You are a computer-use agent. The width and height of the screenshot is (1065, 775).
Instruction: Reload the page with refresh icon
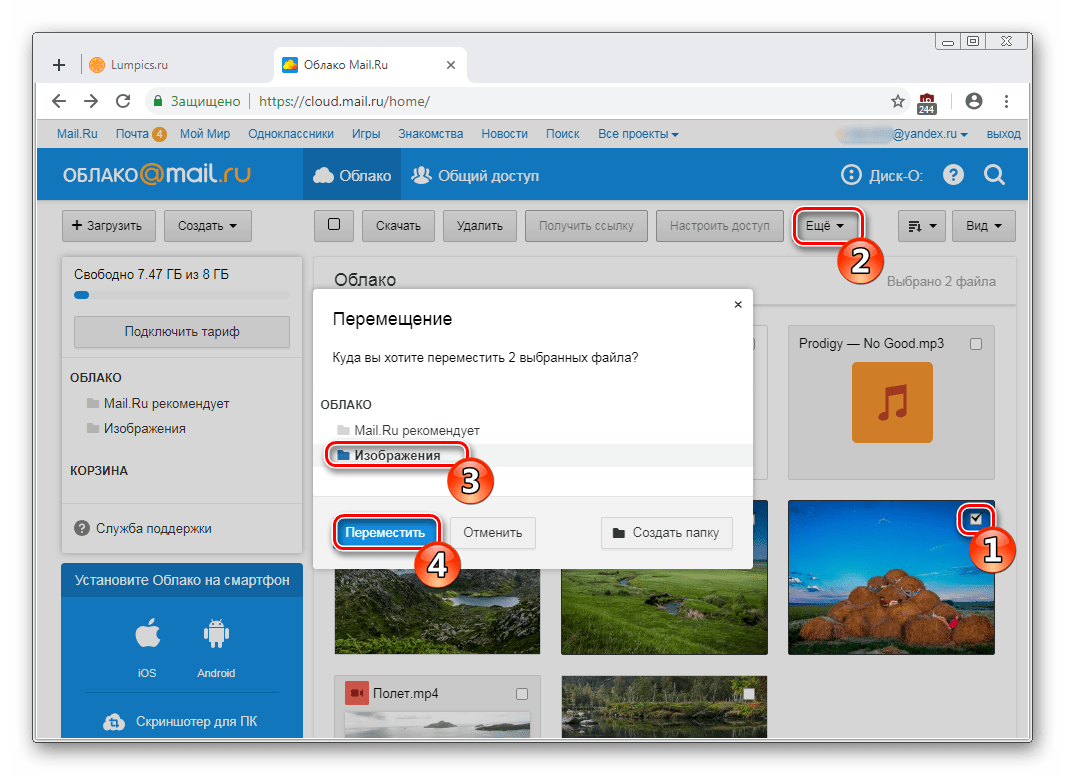click(x=123, y=101)
